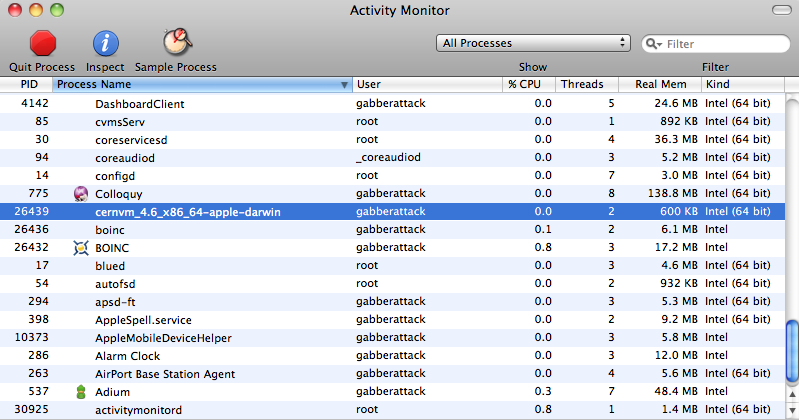Sort by % CPU column header
The width and height of the screenshot is (799, 420).
pos(528,84)
